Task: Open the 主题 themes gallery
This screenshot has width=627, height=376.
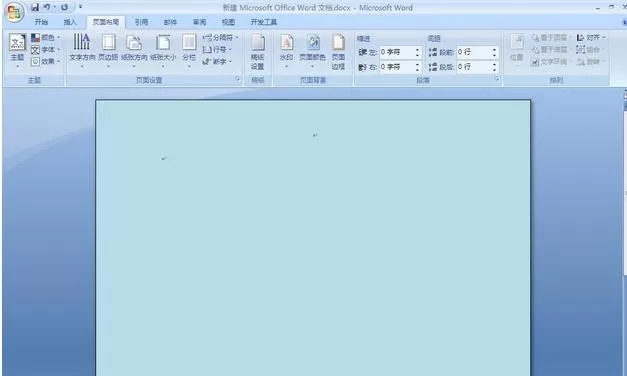Action: pyautogui.click(x=18, y=50)
